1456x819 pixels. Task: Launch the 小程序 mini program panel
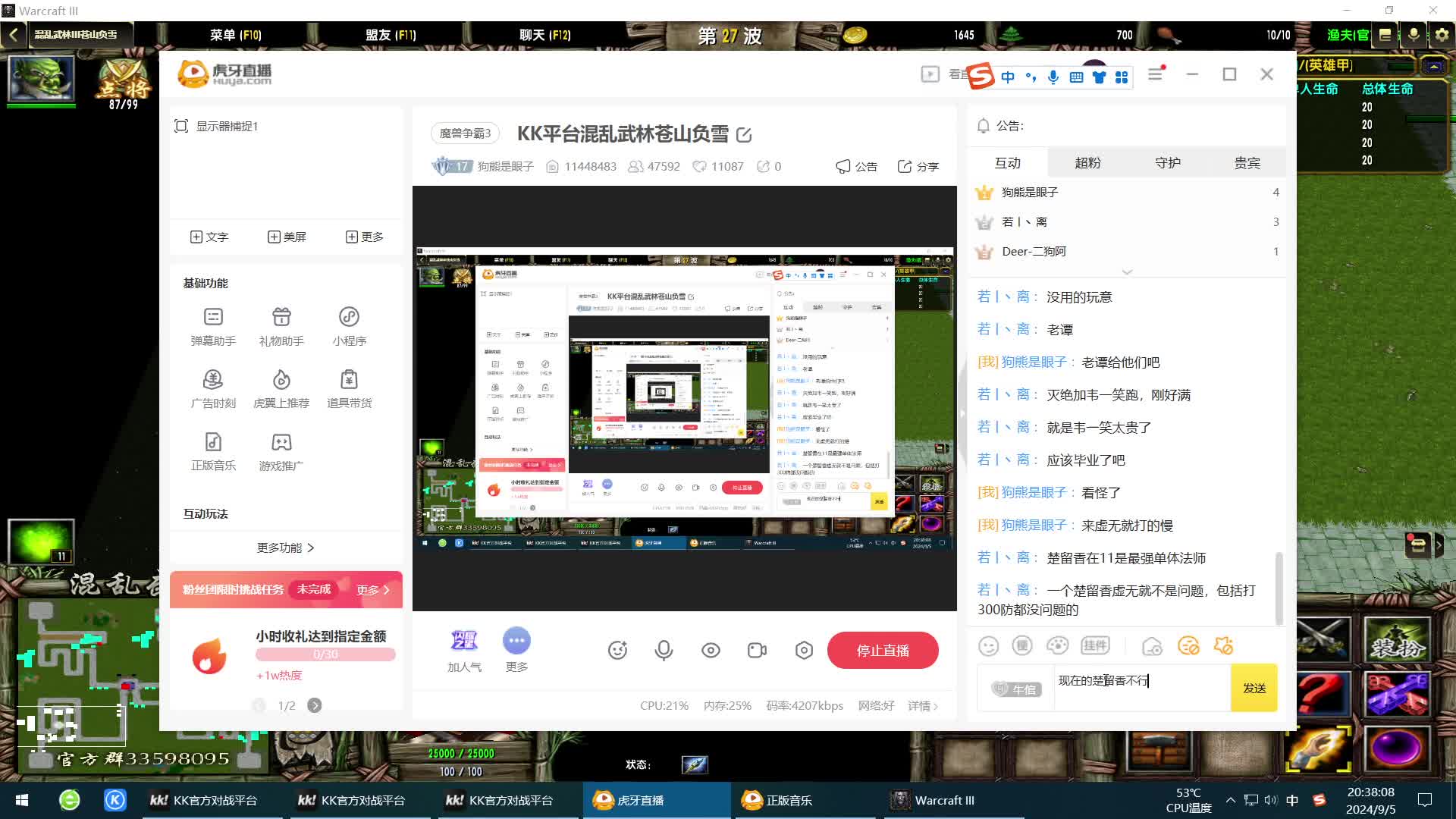[349, 326]
